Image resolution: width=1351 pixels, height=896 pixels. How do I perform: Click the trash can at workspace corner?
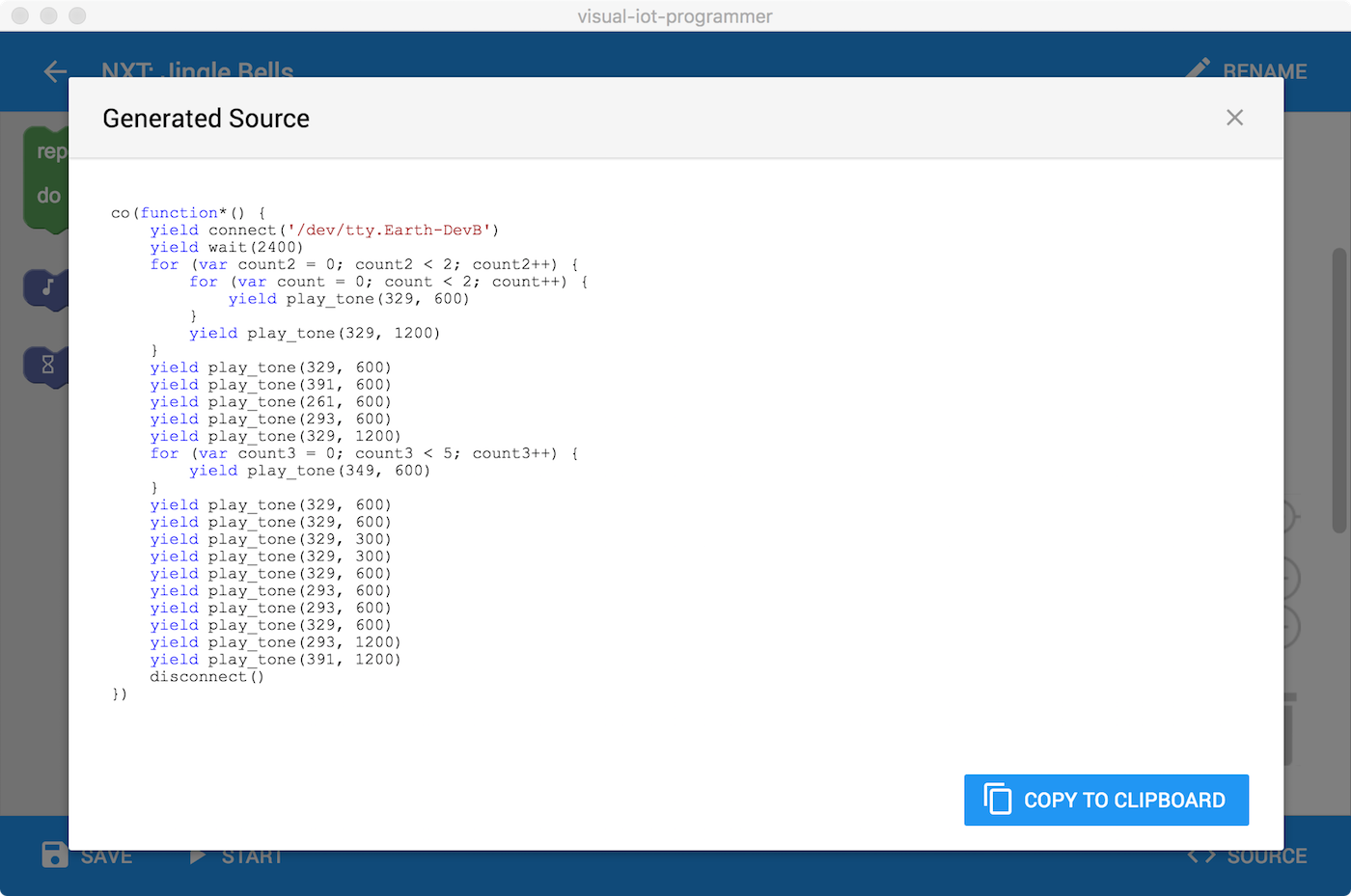[1289, 728]
